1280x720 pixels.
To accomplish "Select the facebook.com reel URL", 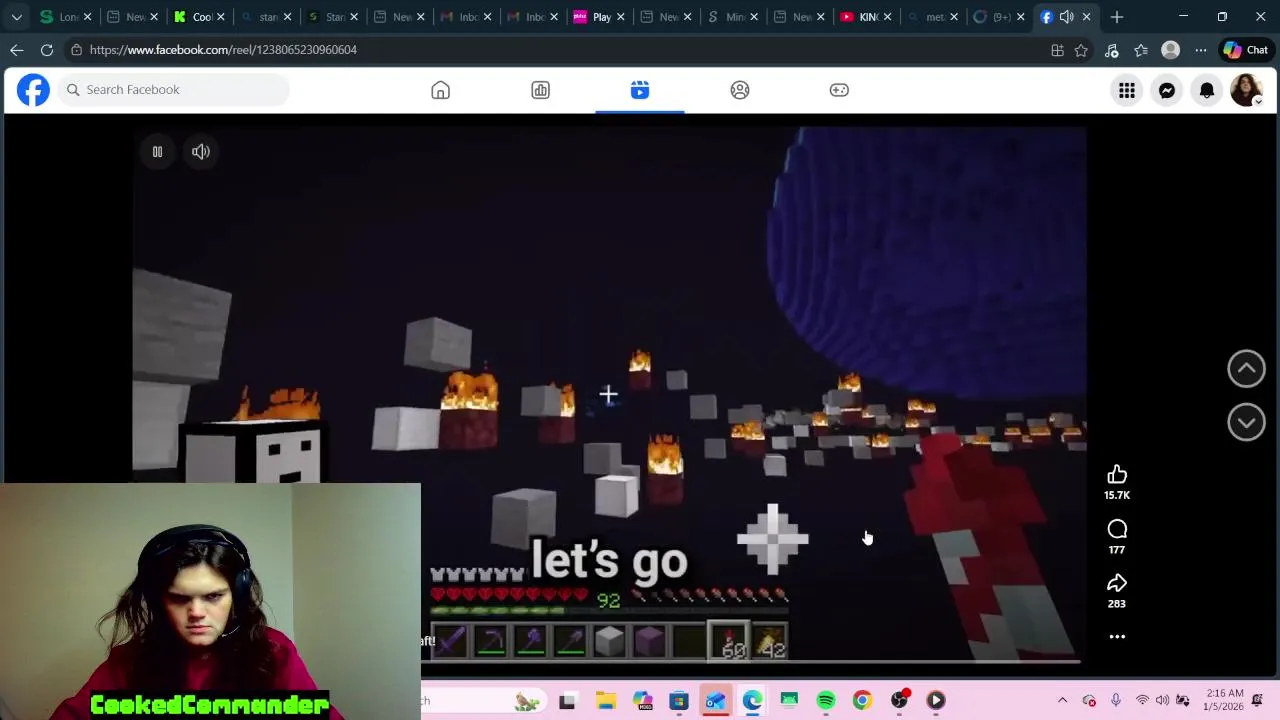I will coord(223,50).
